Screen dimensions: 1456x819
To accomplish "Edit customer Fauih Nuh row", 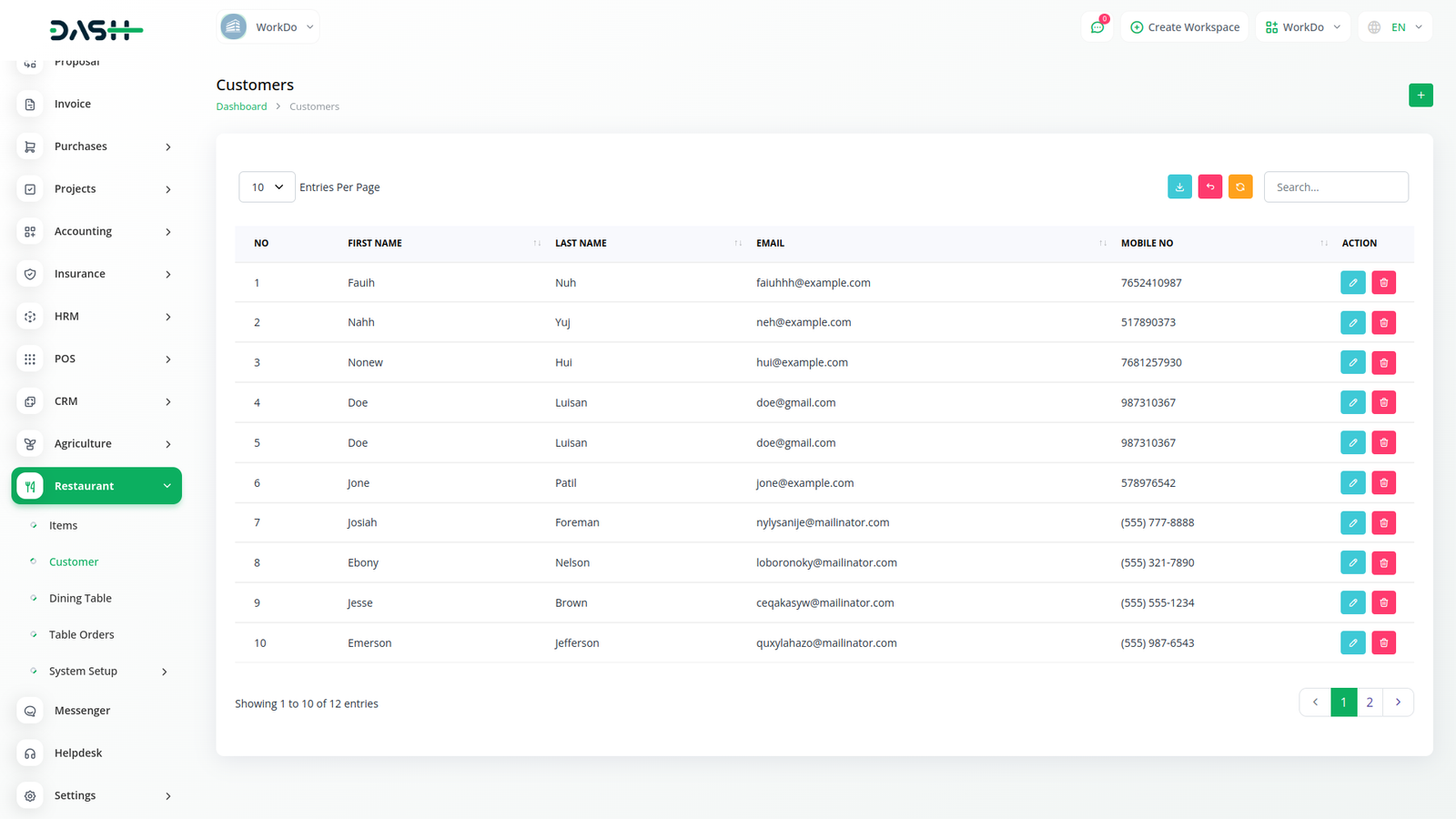I will pyautogui.click(x=1352, y=283).
